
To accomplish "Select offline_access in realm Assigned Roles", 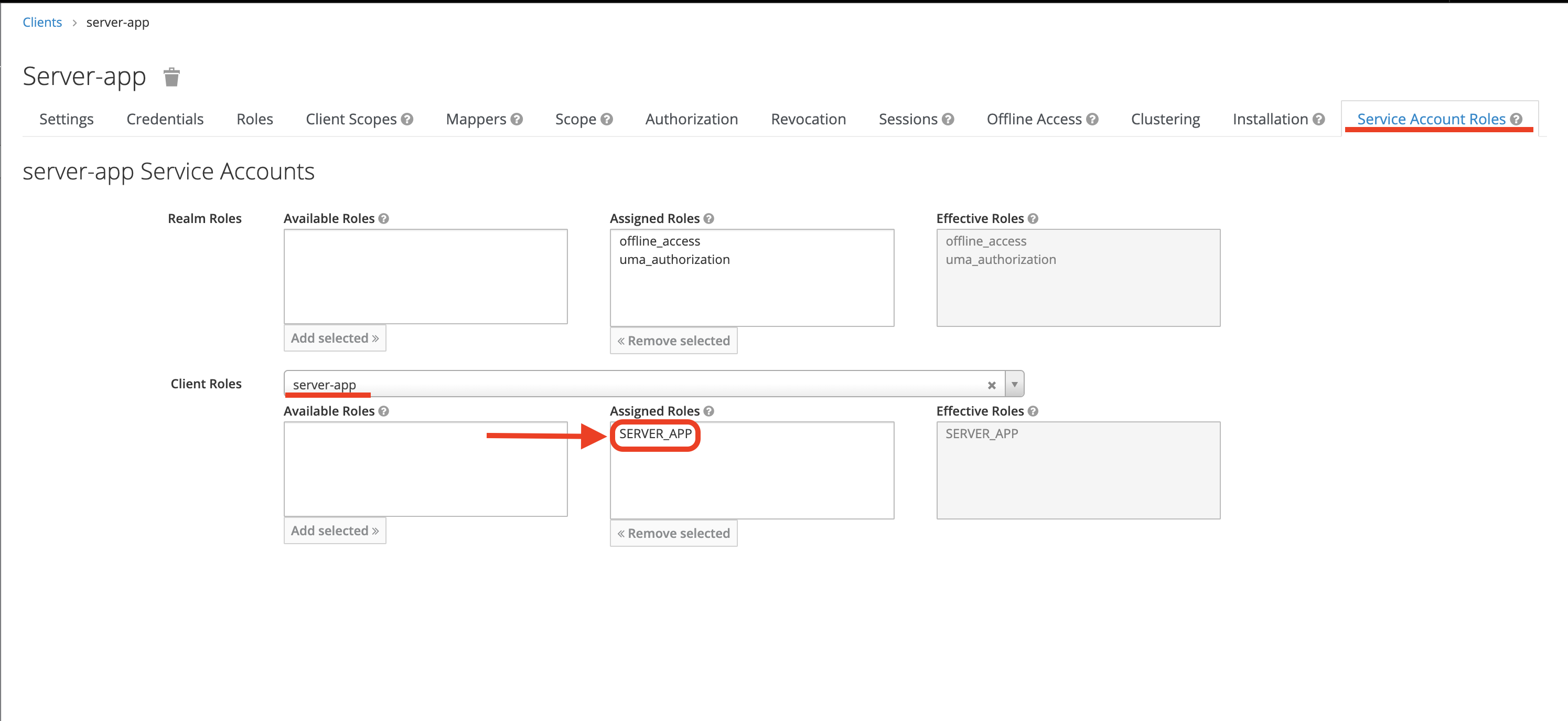I will coord(659,241).
